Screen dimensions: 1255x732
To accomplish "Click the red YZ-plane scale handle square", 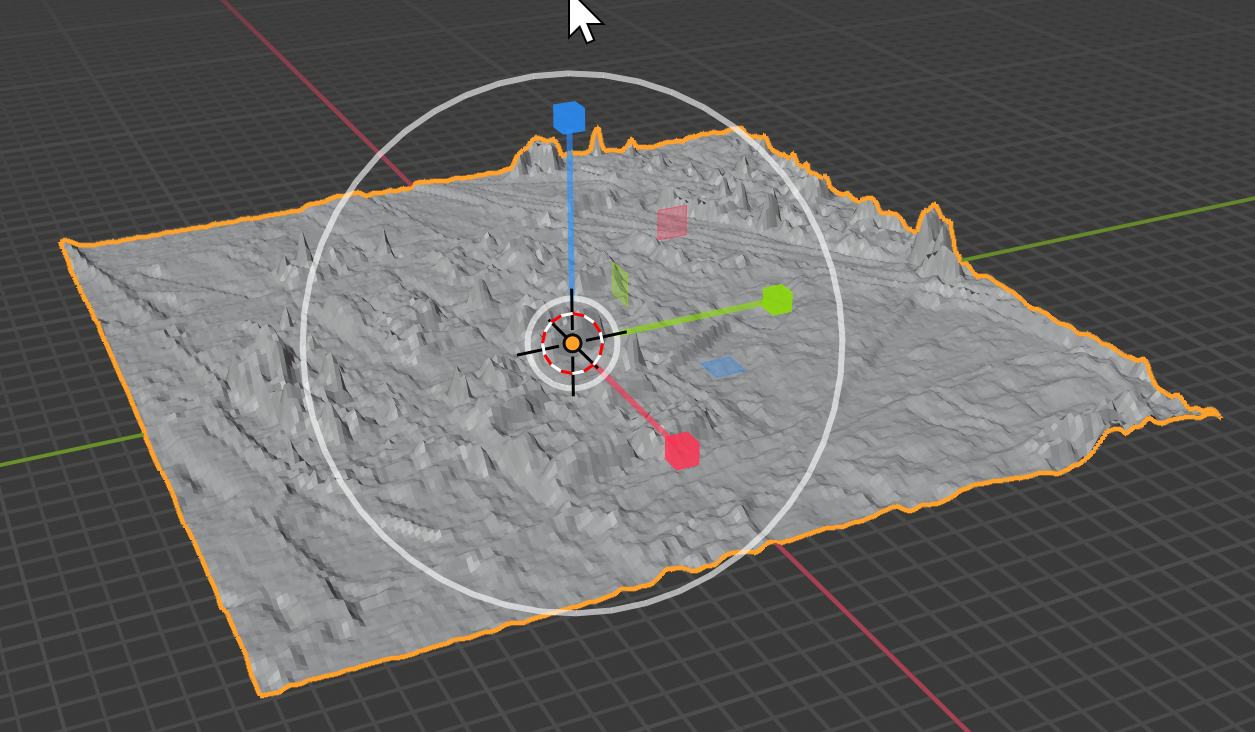I will tap(672, 223).
